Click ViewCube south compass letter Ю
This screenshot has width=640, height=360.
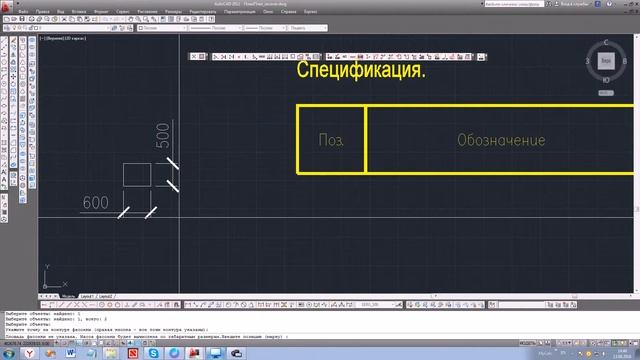606,80
